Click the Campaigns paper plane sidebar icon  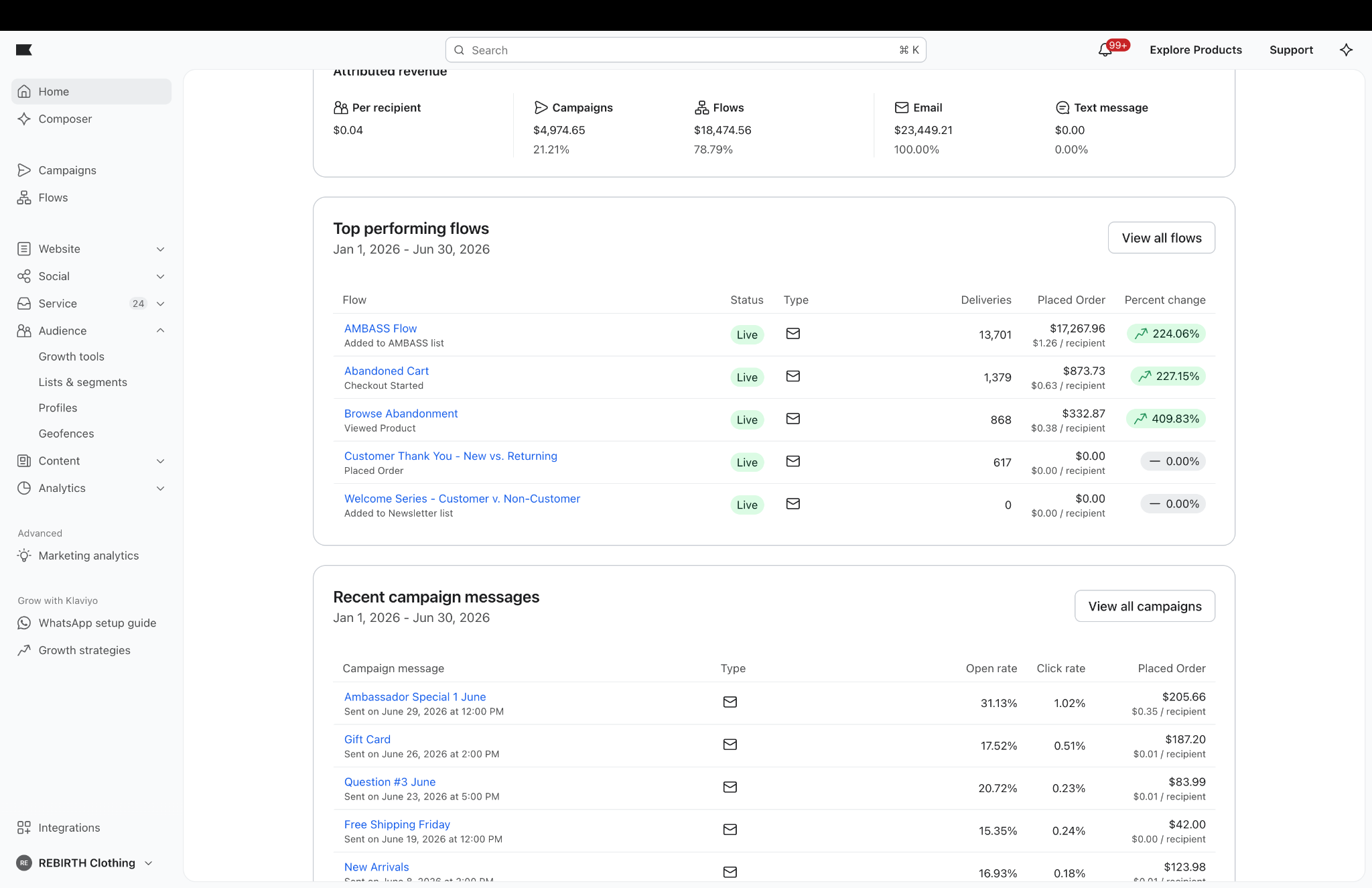tap(24, 170)
